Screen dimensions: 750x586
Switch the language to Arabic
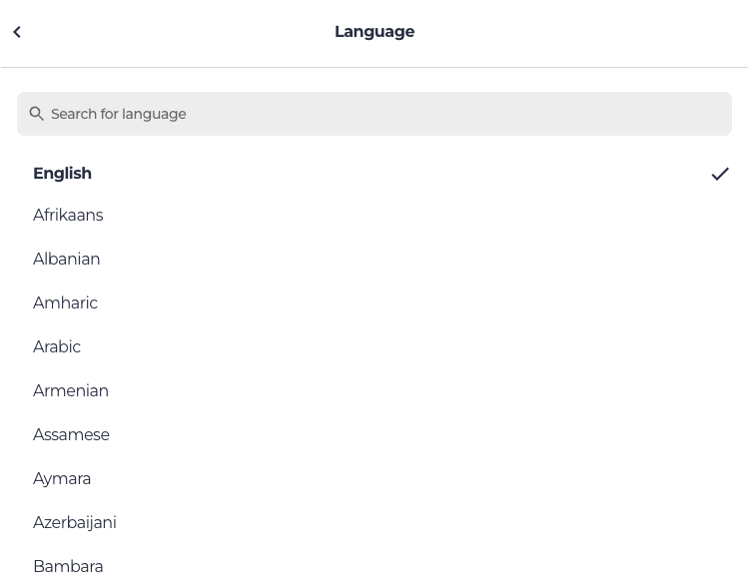[57, 347]
